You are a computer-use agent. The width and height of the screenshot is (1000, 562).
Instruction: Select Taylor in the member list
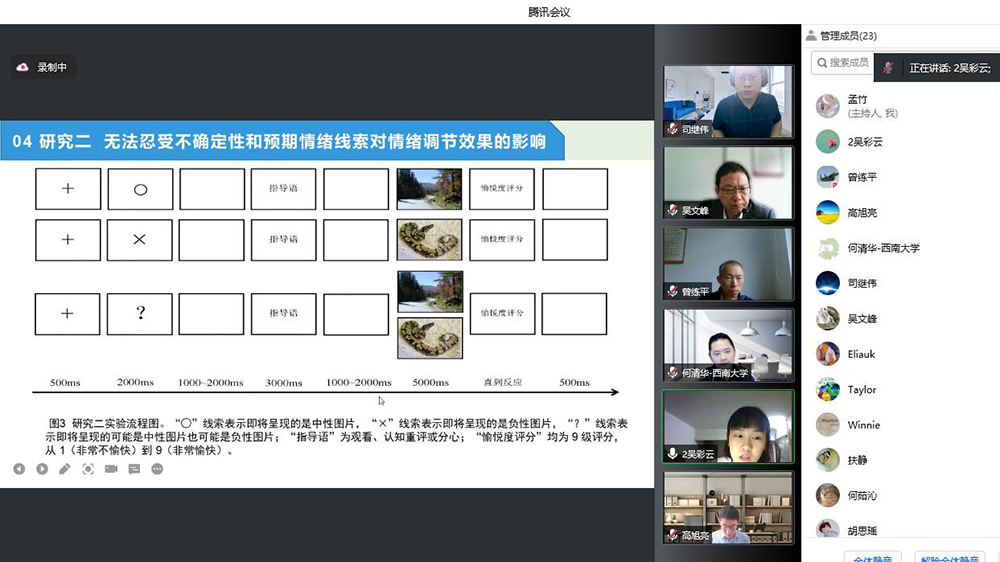pos(861,390)
